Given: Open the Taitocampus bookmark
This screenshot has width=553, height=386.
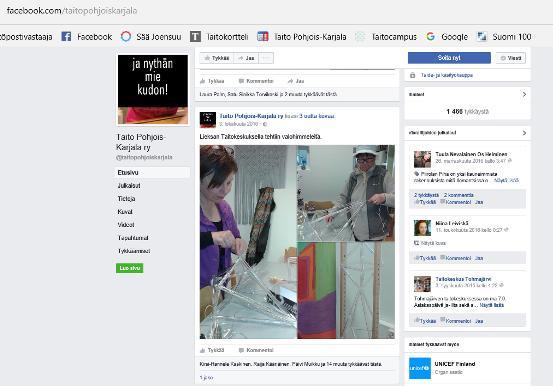Looking at the screenshot, I should 385,37.
